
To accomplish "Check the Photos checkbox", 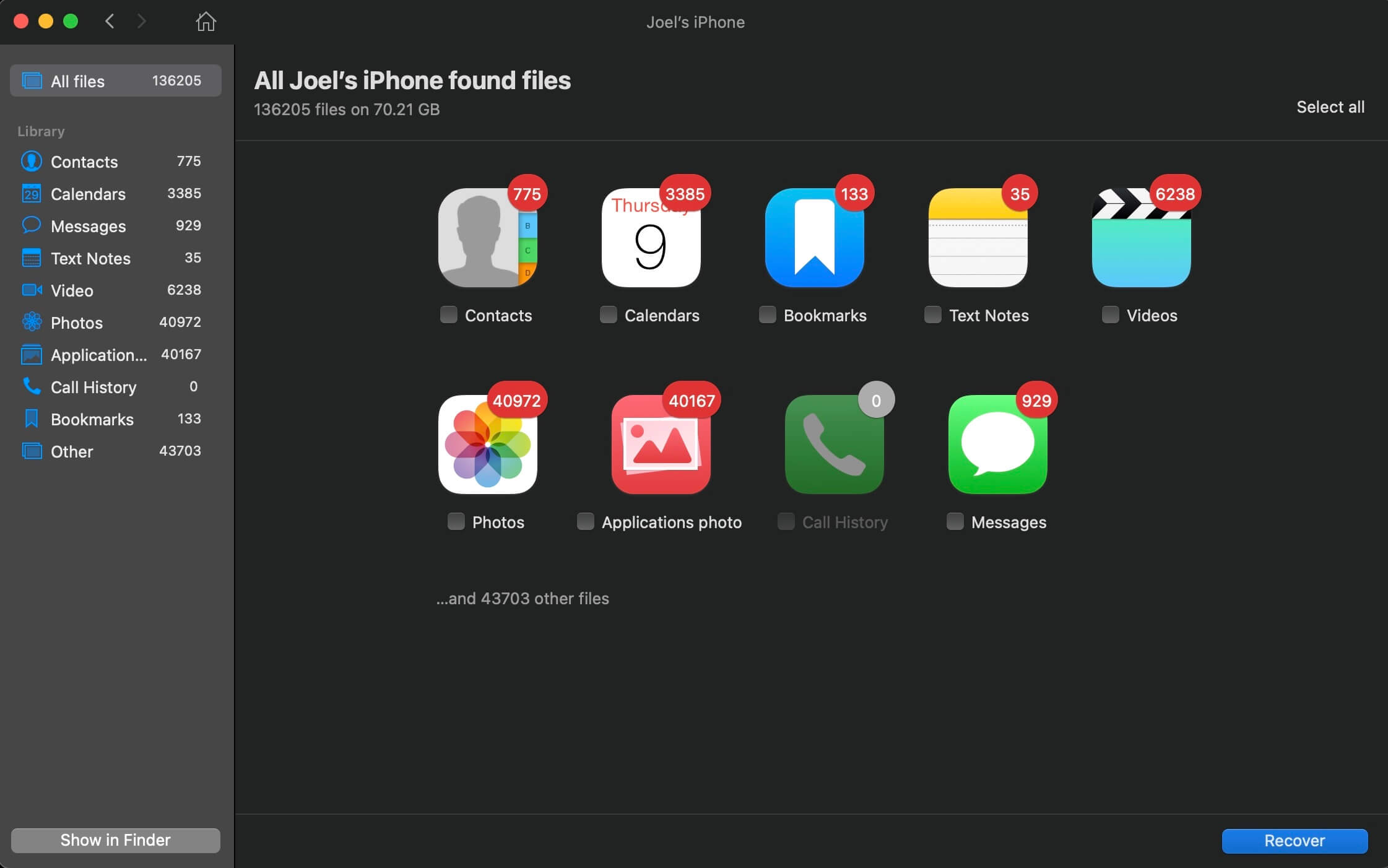I will (x=456, y=521).
